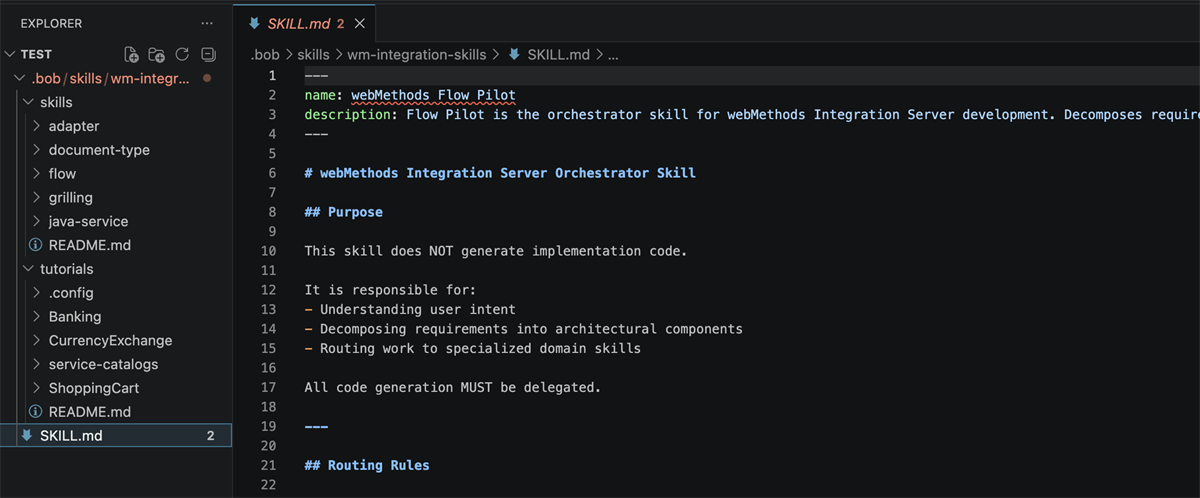This screenshot has height=498, width=1200.
Task: Expand the service-catalogs folder
Action: pyautogui.click(x=36, y=365)
